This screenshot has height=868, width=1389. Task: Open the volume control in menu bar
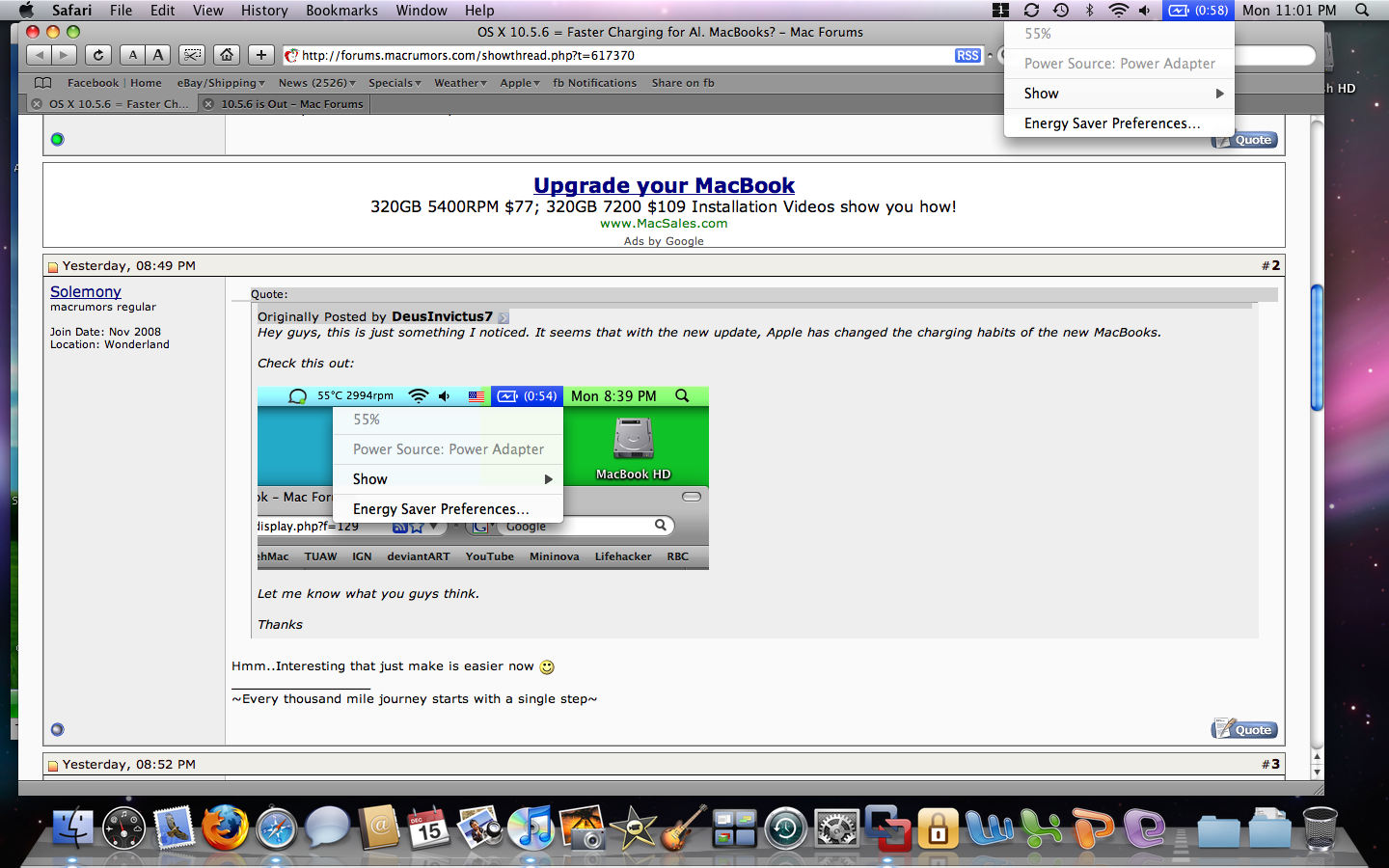click(1144, 11)
